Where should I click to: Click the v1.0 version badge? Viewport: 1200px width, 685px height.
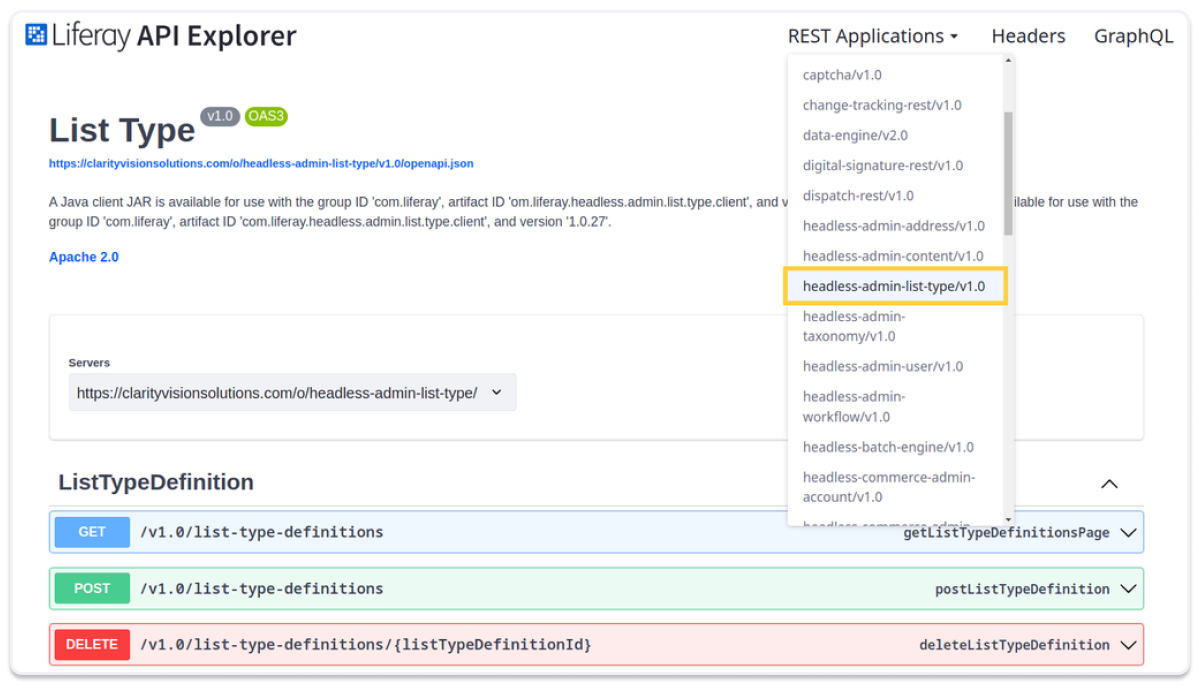(x=220, y=116)
